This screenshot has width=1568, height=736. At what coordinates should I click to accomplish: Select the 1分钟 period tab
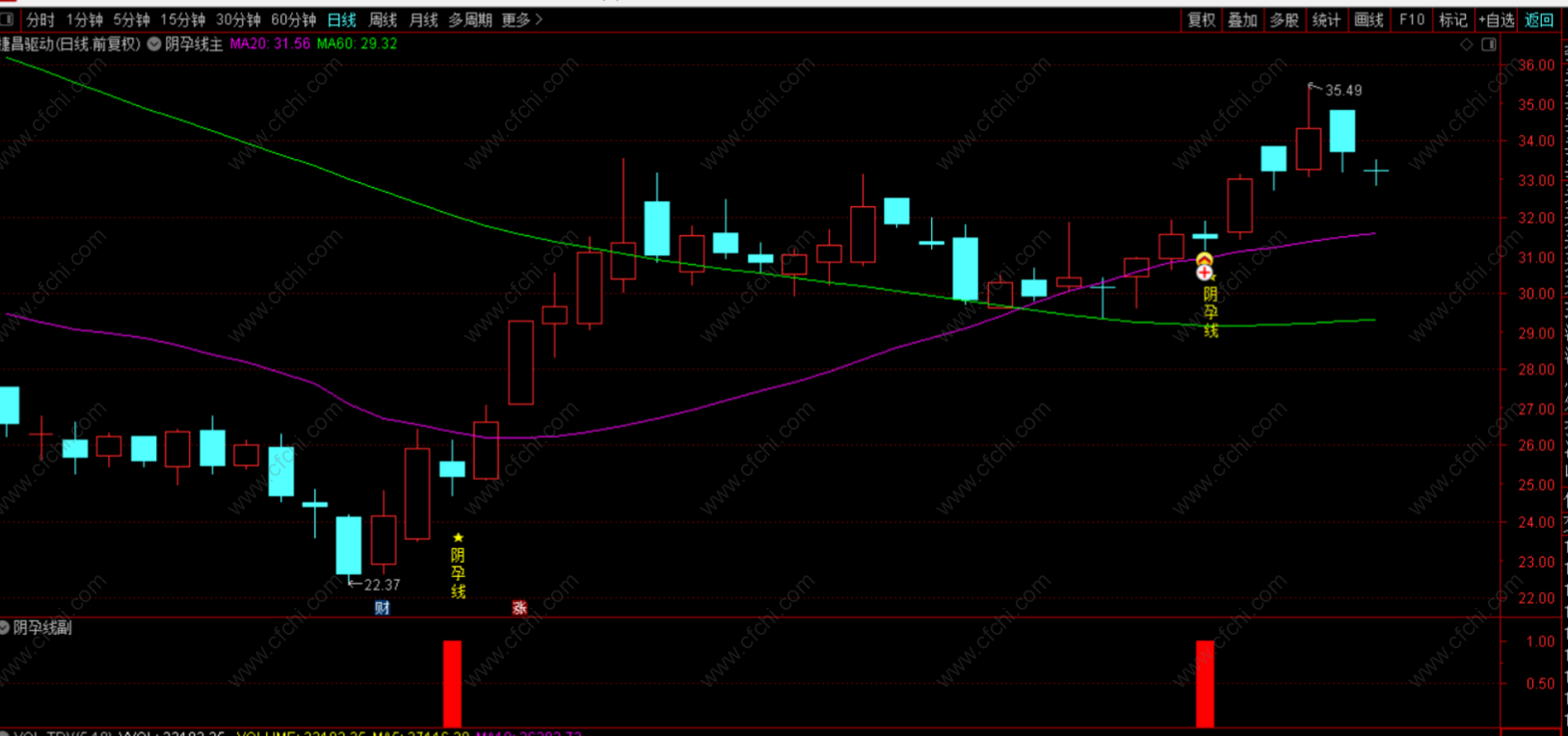tap(85, 20)
